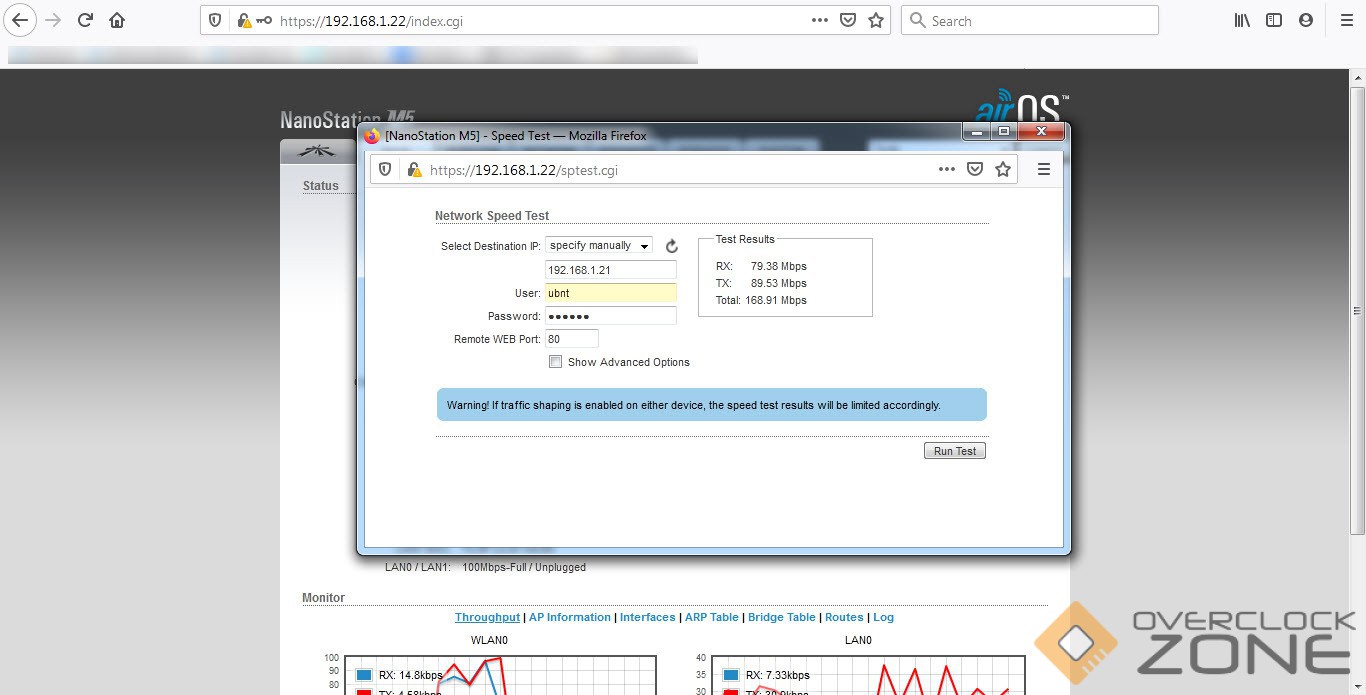The image size is (1366, 695).
Task: Bookmark the sptest.cgi page
Action: (1003, 169)
